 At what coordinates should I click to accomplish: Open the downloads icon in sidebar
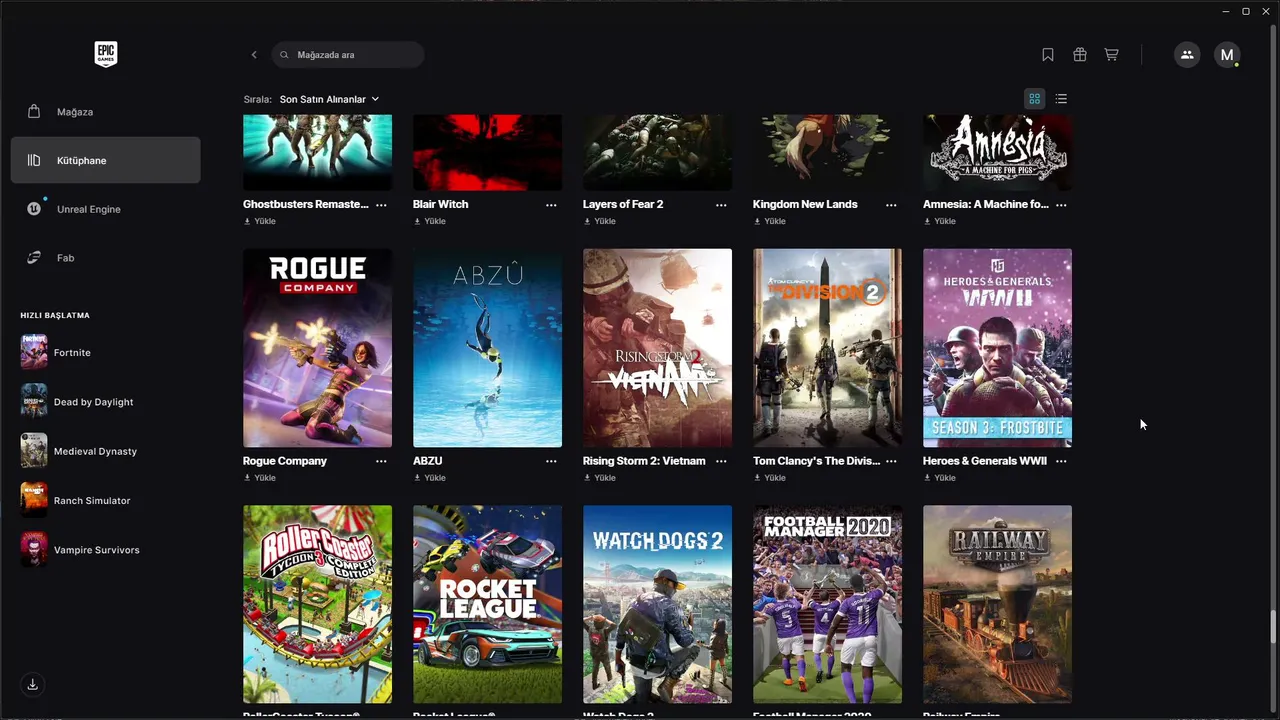(x=32, y=684)
